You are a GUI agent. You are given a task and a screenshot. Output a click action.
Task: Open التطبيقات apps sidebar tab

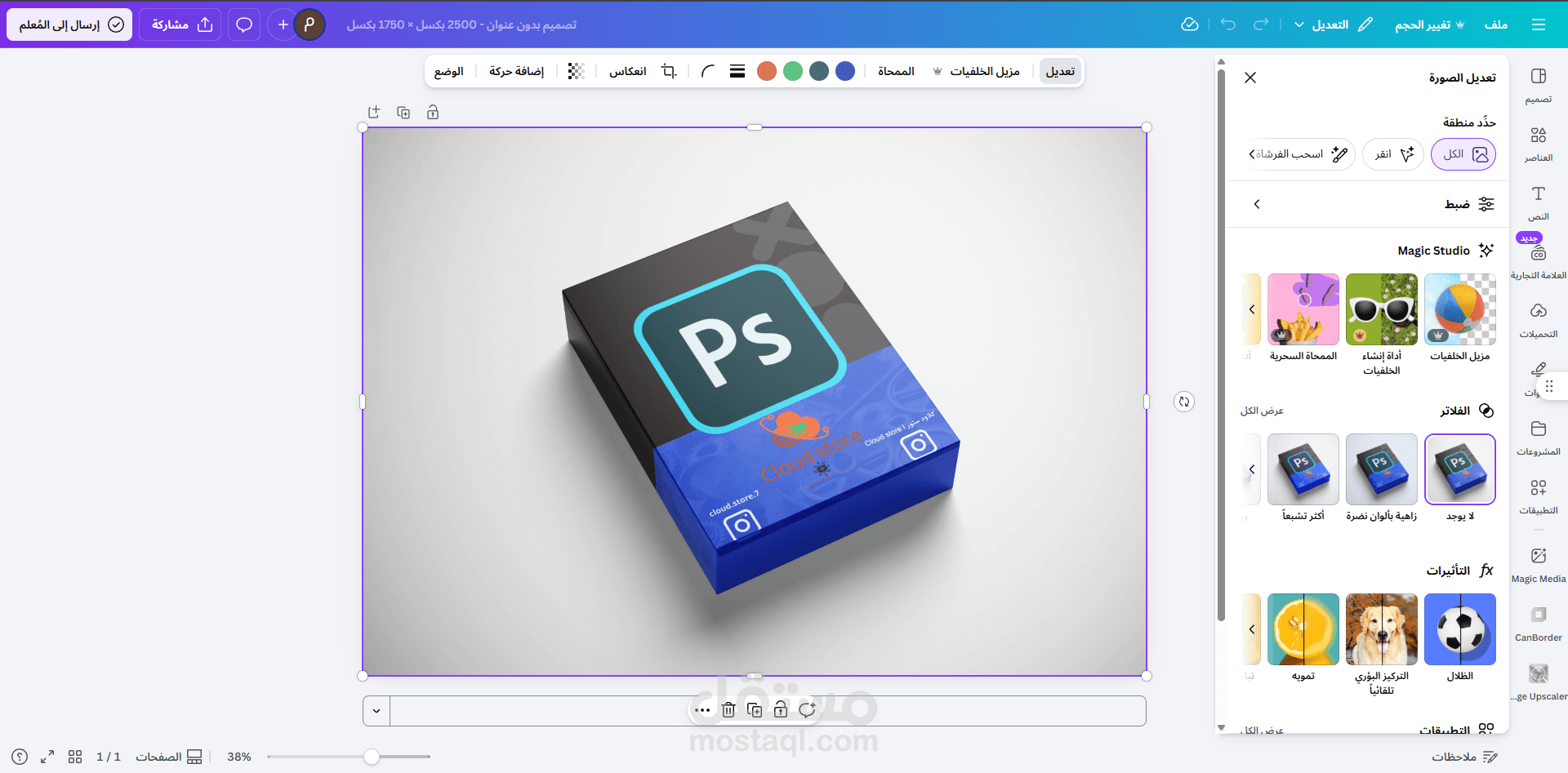tap(1539, 496)
